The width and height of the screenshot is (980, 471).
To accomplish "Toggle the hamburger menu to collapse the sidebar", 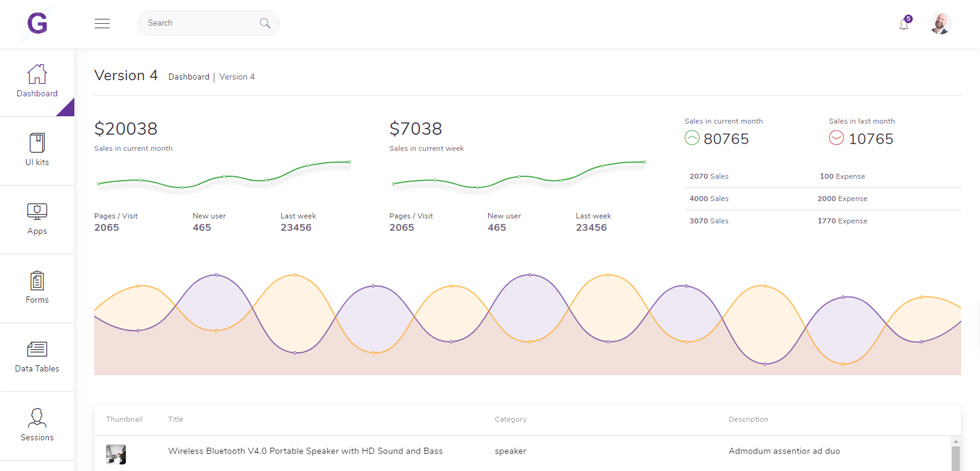I will pos(102,24).
